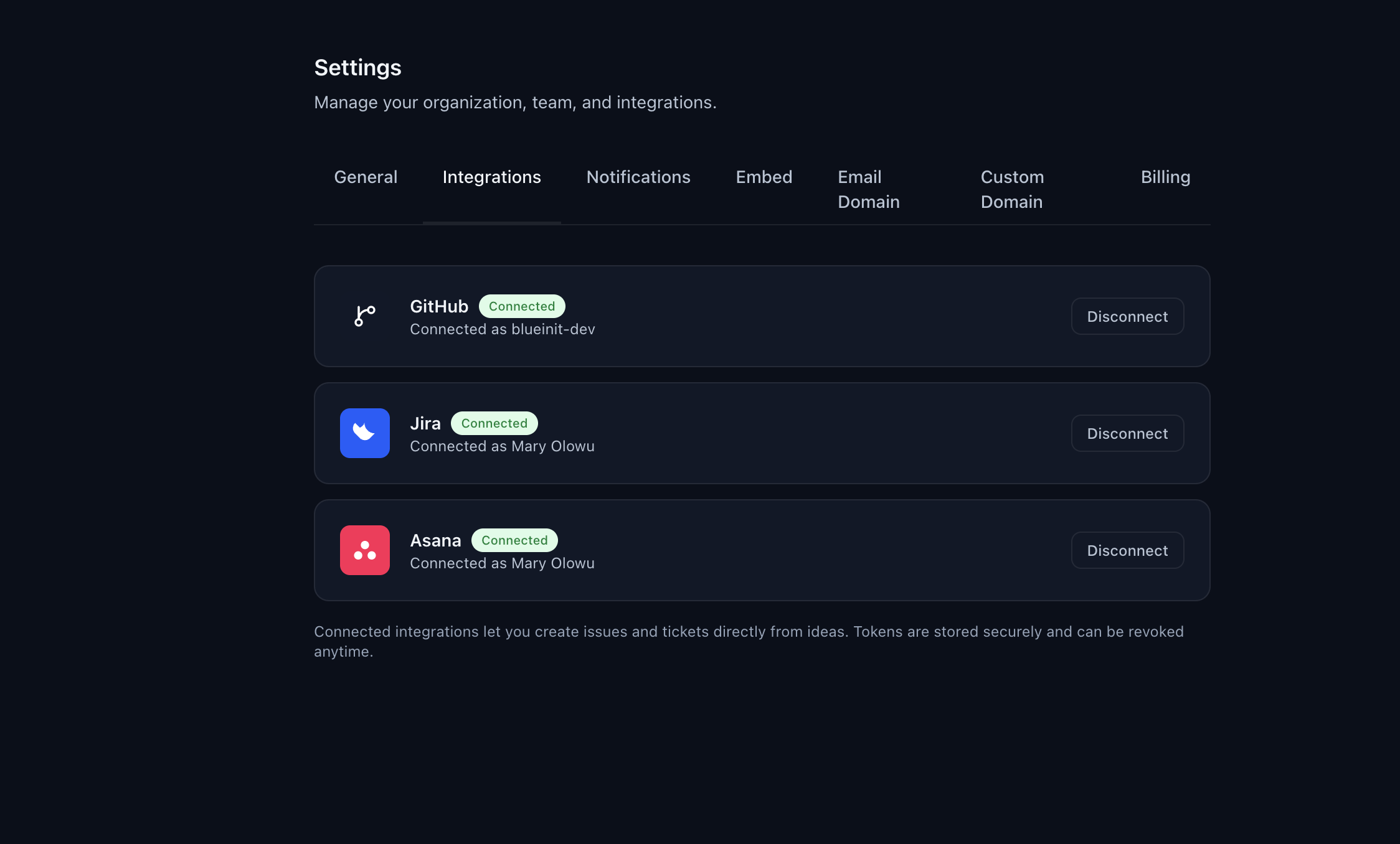Viewport: 1400px width, 844px height.
Task: Click GitHub's Connected status badge
Action: pos(521,306)
